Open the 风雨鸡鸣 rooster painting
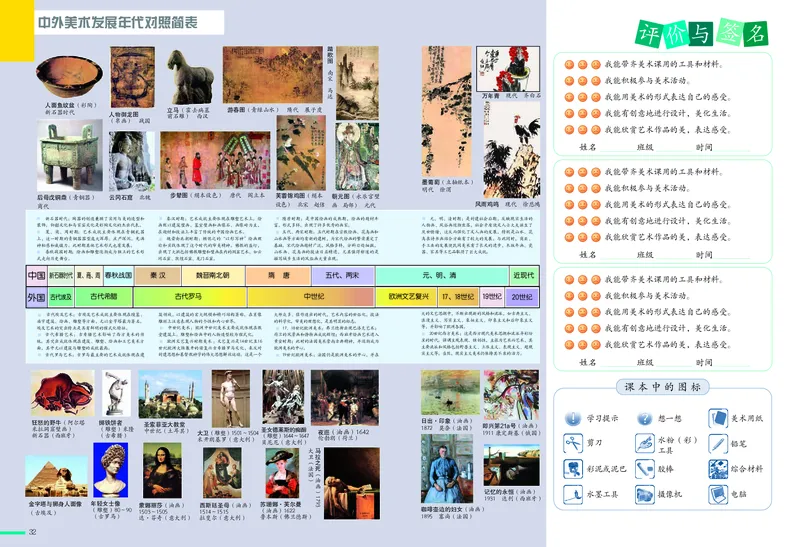This screenshot has width=800, height=547. pos(512,150)
